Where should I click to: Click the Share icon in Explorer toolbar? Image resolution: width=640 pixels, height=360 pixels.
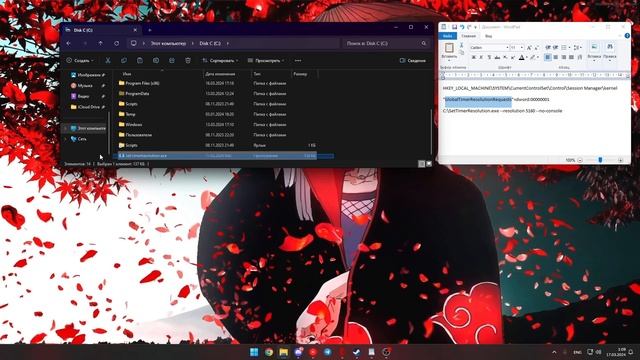point(172,60)
